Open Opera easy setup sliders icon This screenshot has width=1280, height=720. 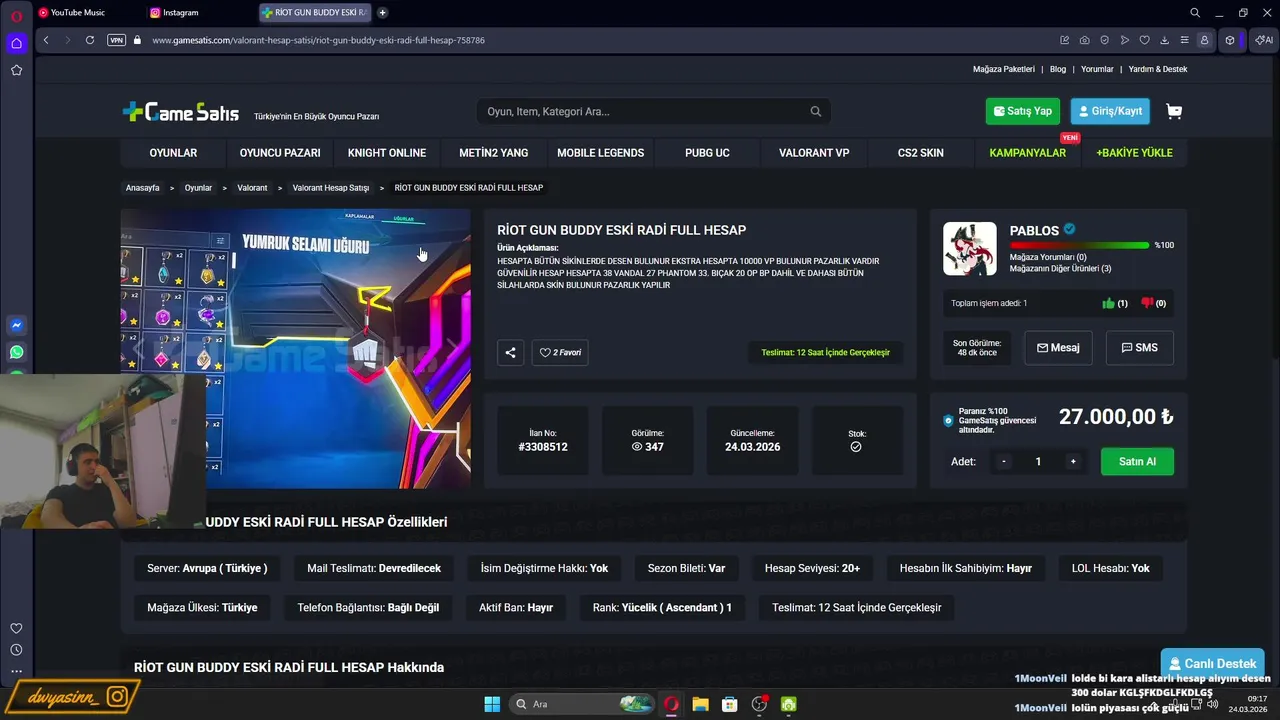[x=1185, y=40]
